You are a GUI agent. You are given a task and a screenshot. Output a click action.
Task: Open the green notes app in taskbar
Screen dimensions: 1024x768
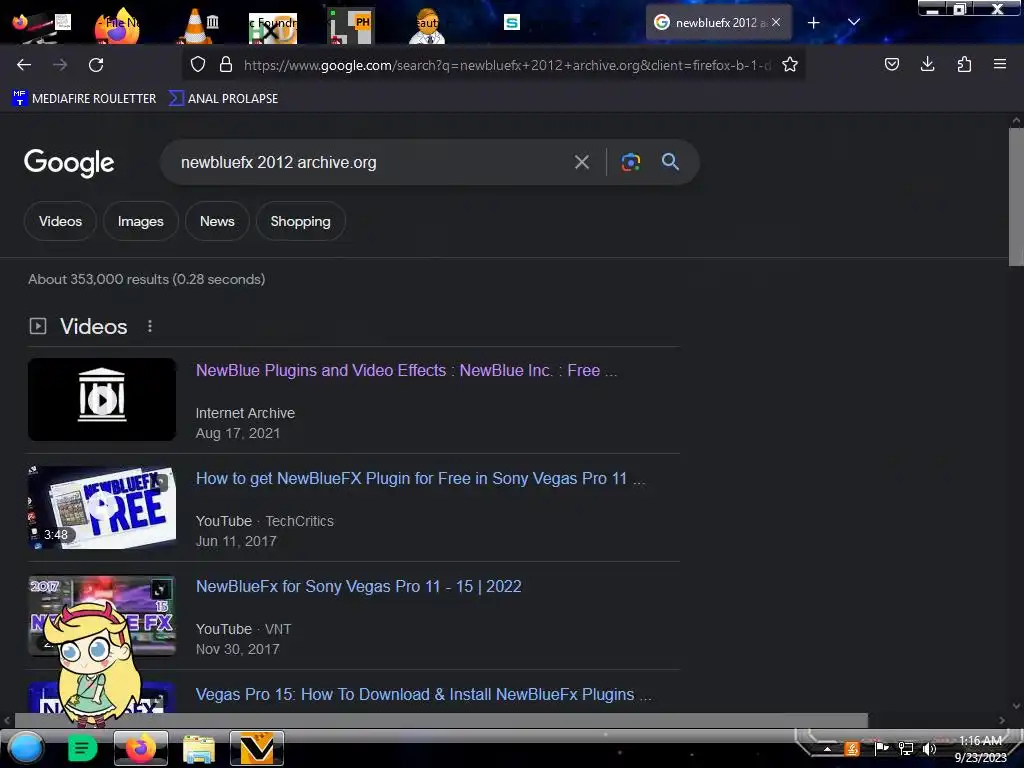pyautogui.click(x=82, y=748)
